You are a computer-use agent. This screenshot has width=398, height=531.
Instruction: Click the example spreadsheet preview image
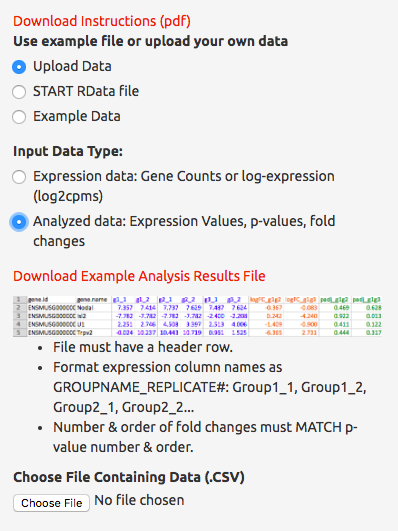[x=197, y=316]
